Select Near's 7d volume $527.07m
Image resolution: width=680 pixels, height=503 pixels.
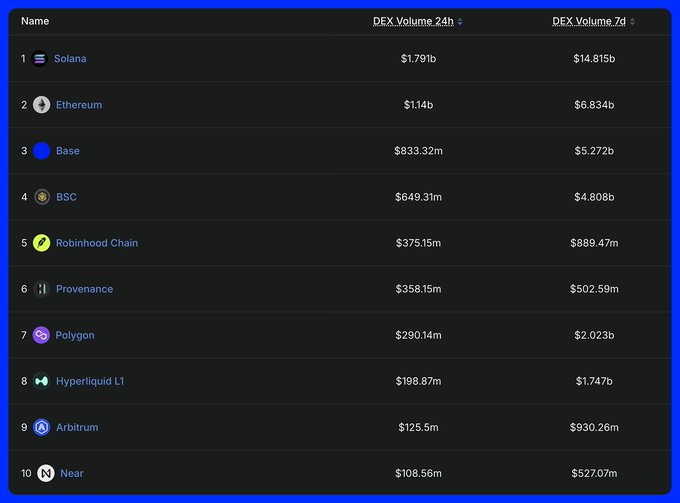(594, 473)
